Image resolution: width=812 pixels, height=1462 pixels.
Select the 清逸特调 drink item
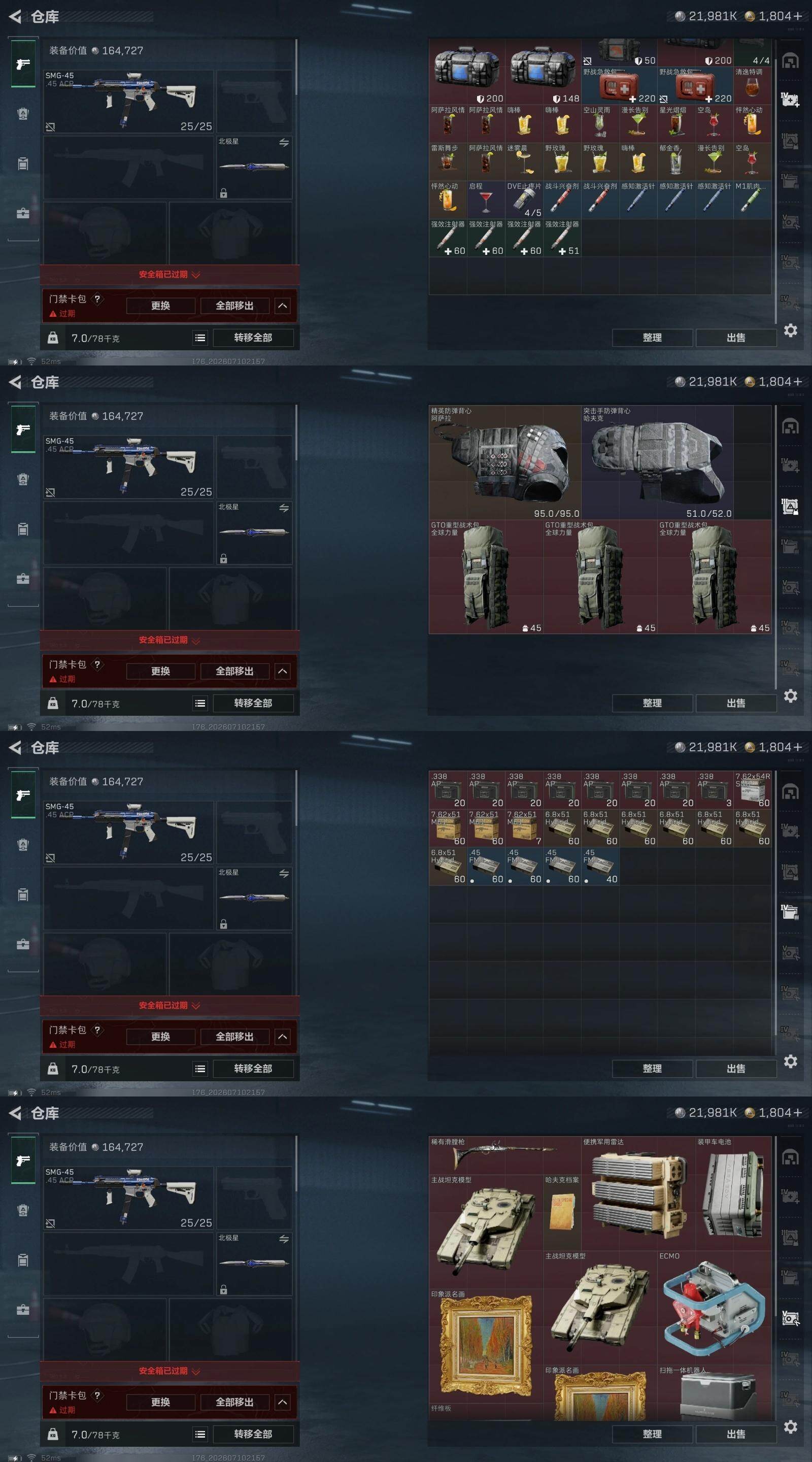[x=752, y=86]
